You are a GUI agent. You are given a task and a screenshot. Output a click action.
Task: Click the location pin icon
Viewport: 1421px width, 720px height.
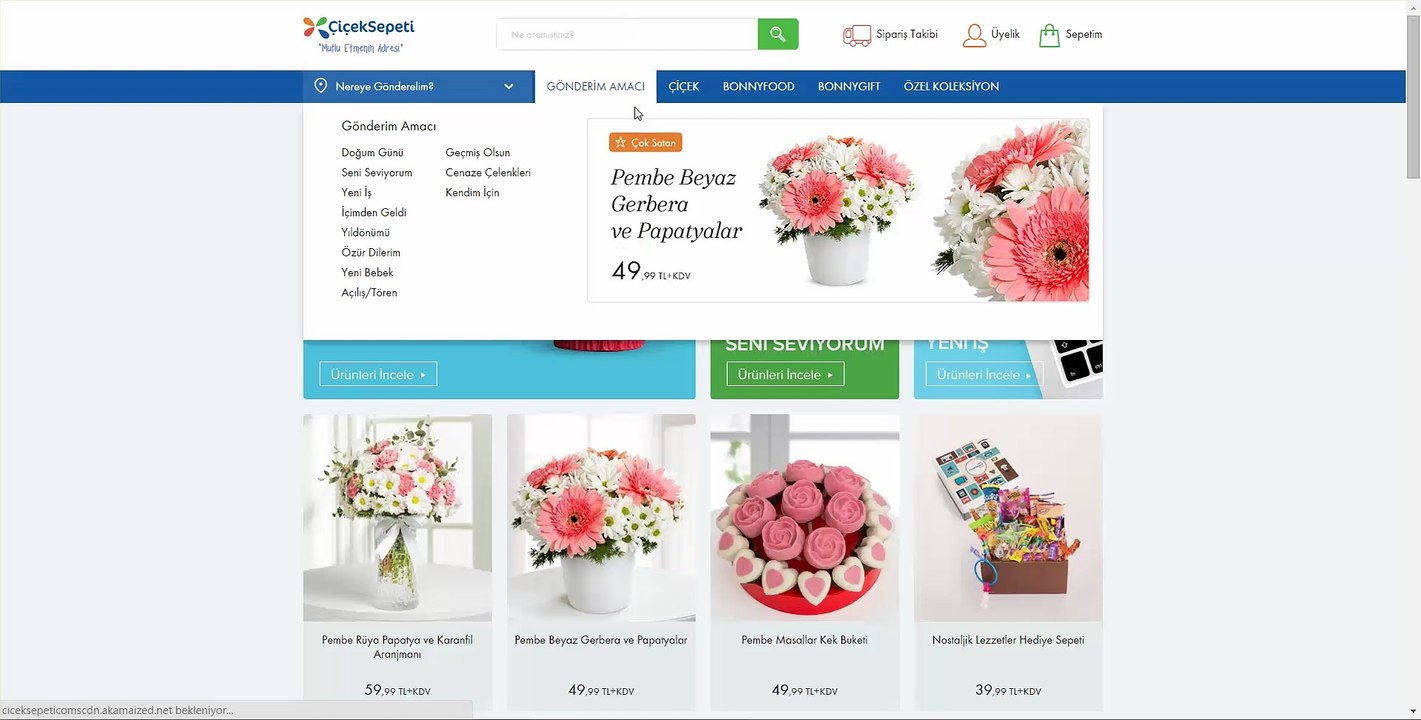pos(321,86)
